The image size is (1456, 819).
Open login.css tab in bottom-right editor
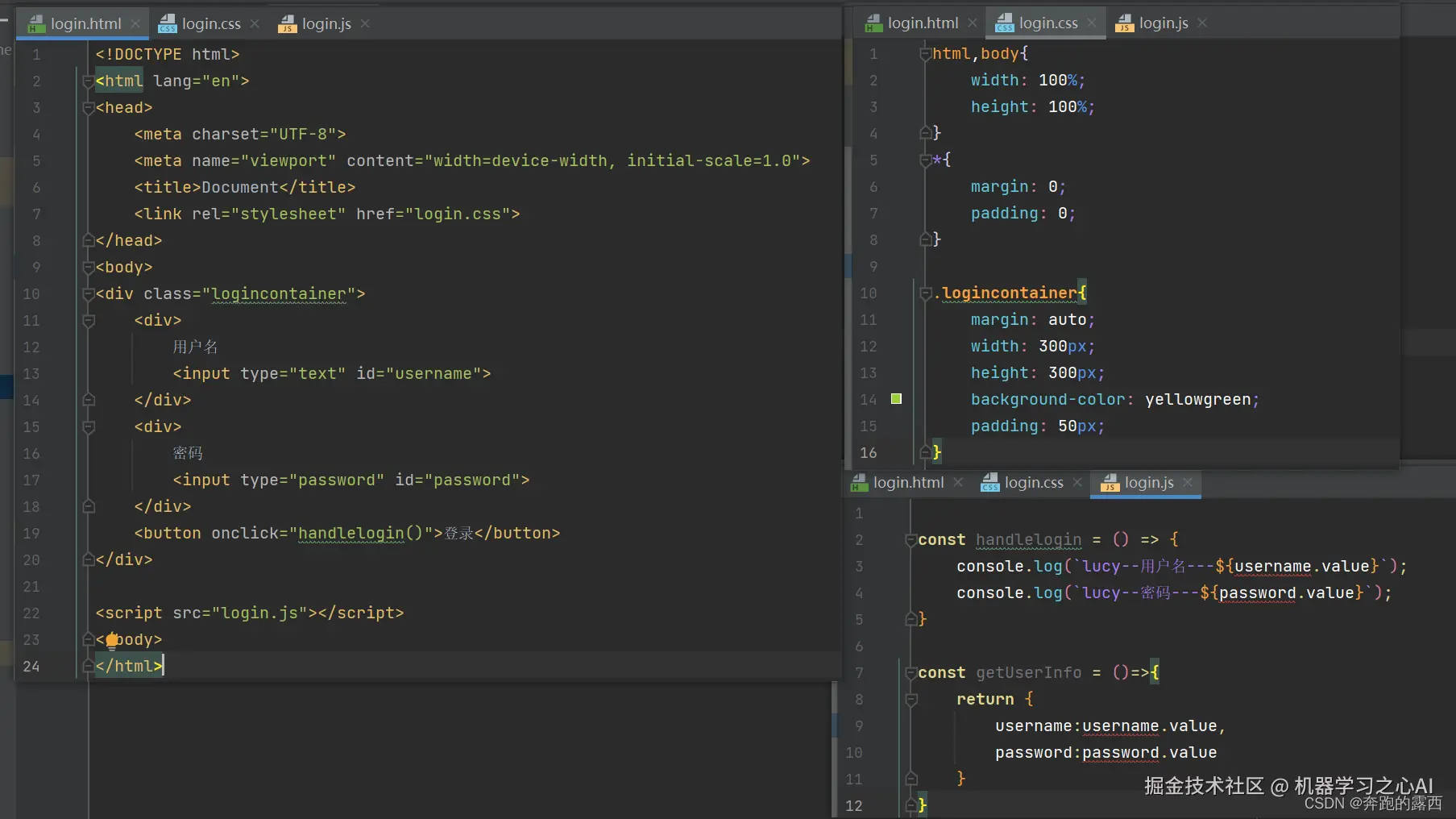[x=1033, y=483]
